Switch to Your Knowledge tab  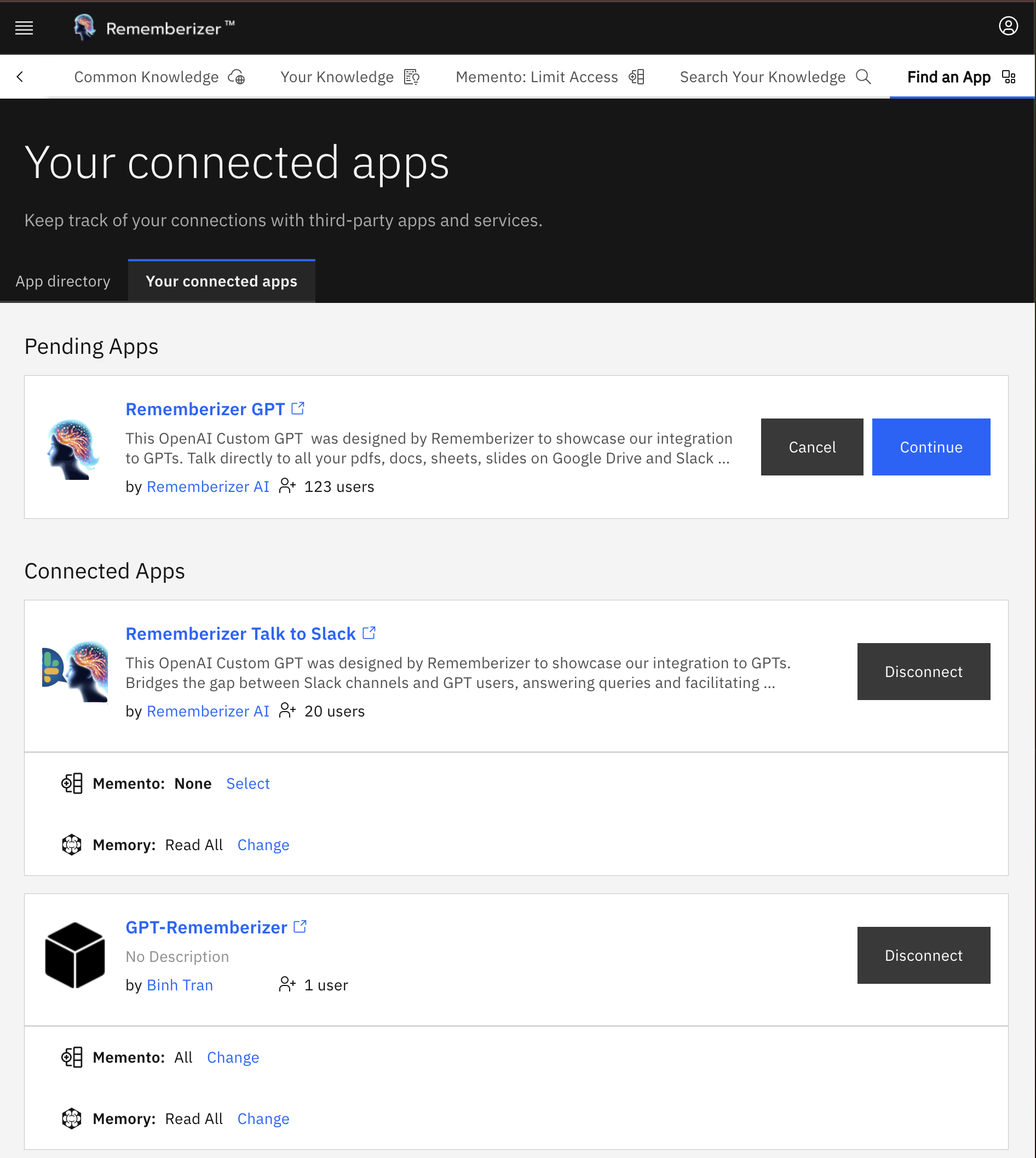click(349, 77)
